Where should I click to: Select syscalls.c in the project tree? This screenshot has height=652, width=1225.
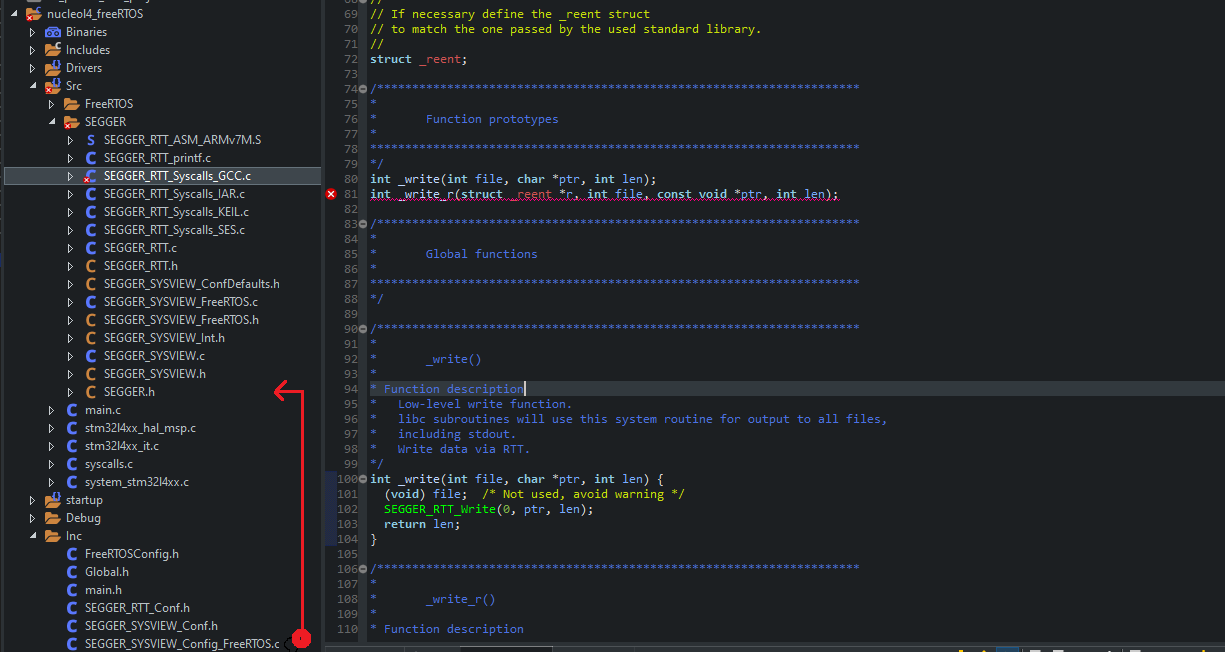108,464
